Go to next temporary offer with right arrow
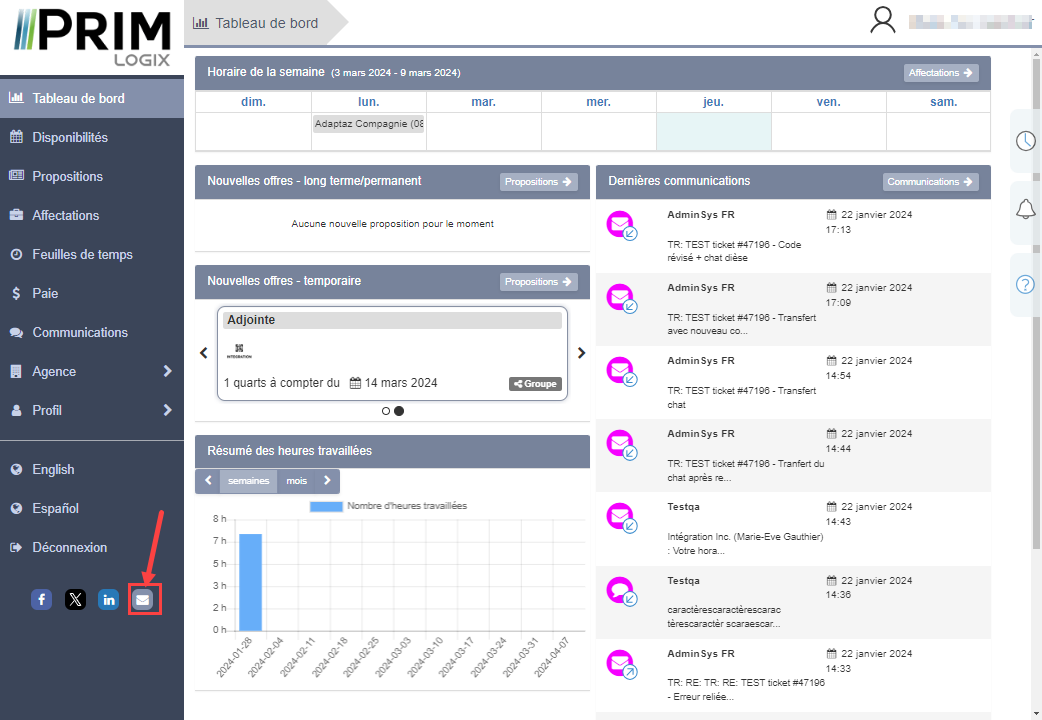1042x720 pixels. 581,353
